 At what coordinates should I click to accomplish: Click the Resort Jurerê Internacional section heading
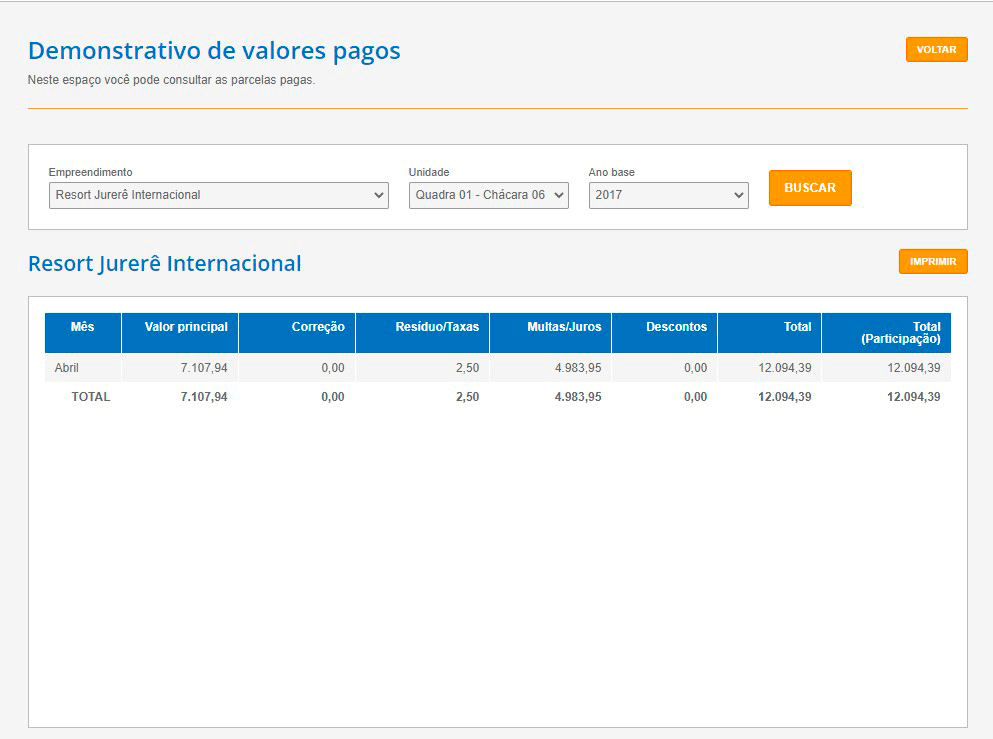pyautogui.click(x=165, y=264)
